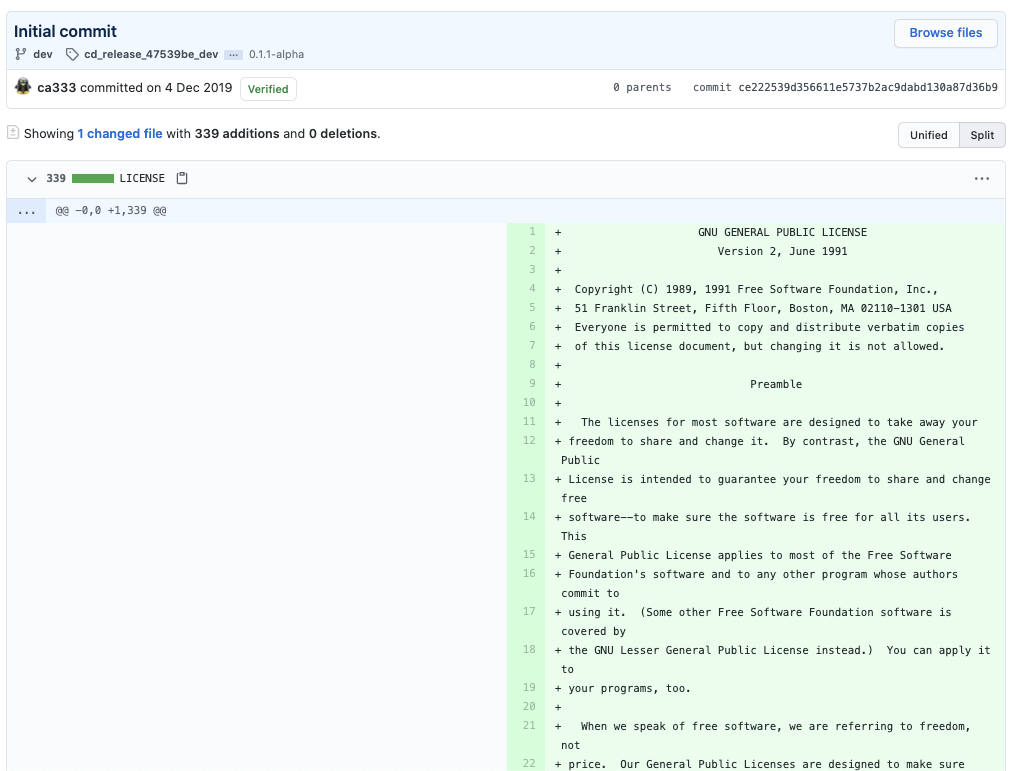Viewport: 1011px width, 771px height.
Task: Click the 'Version 2, June 1991' line
Action: (782, 251)
